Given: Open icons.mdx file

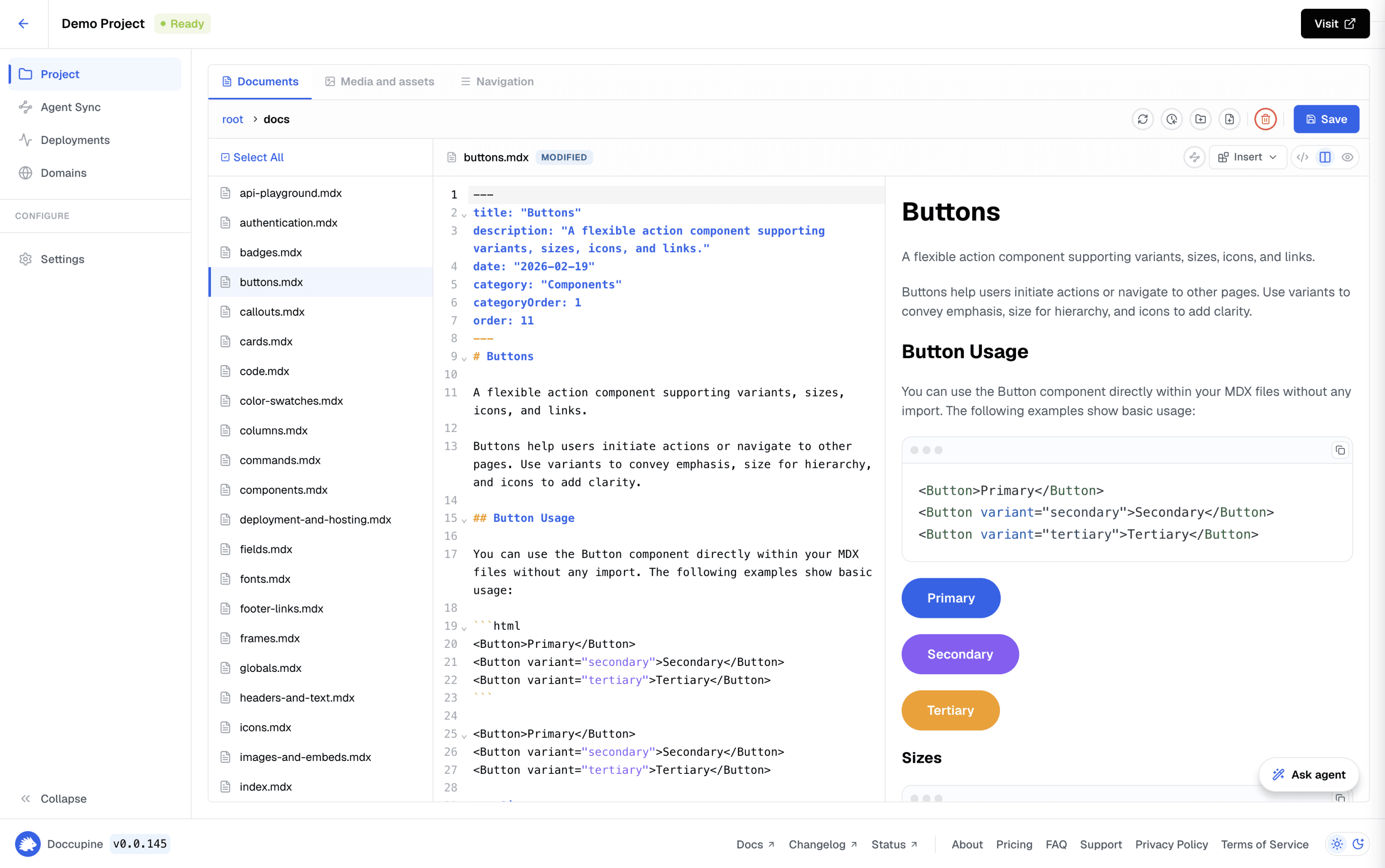Looking at the screenshot, I should click(x=320, y=727).
